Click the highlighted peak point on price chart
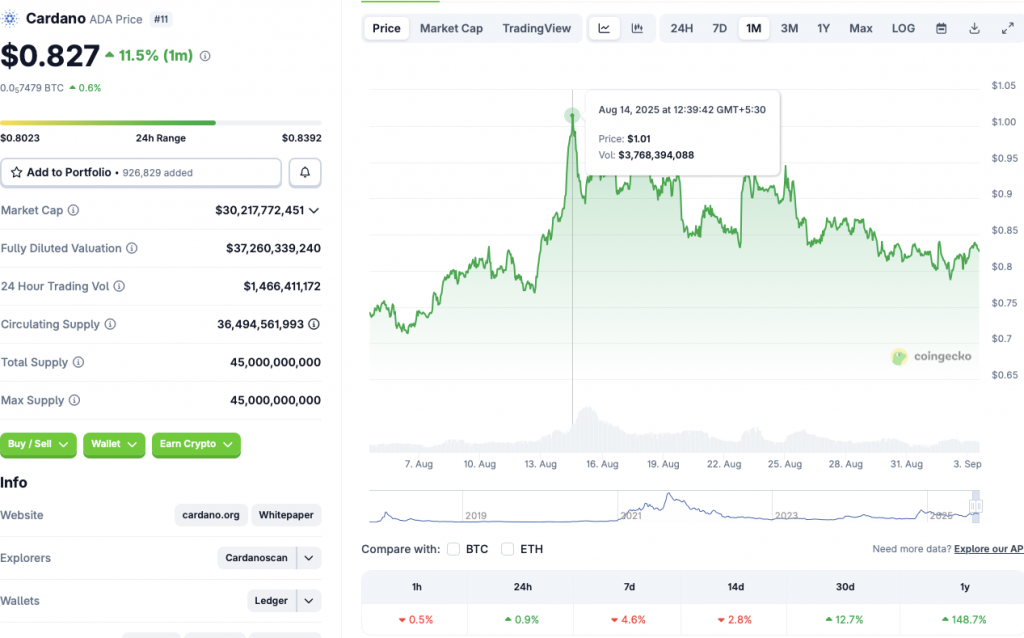Screen dimensions: 1024x638 (572, 116)
